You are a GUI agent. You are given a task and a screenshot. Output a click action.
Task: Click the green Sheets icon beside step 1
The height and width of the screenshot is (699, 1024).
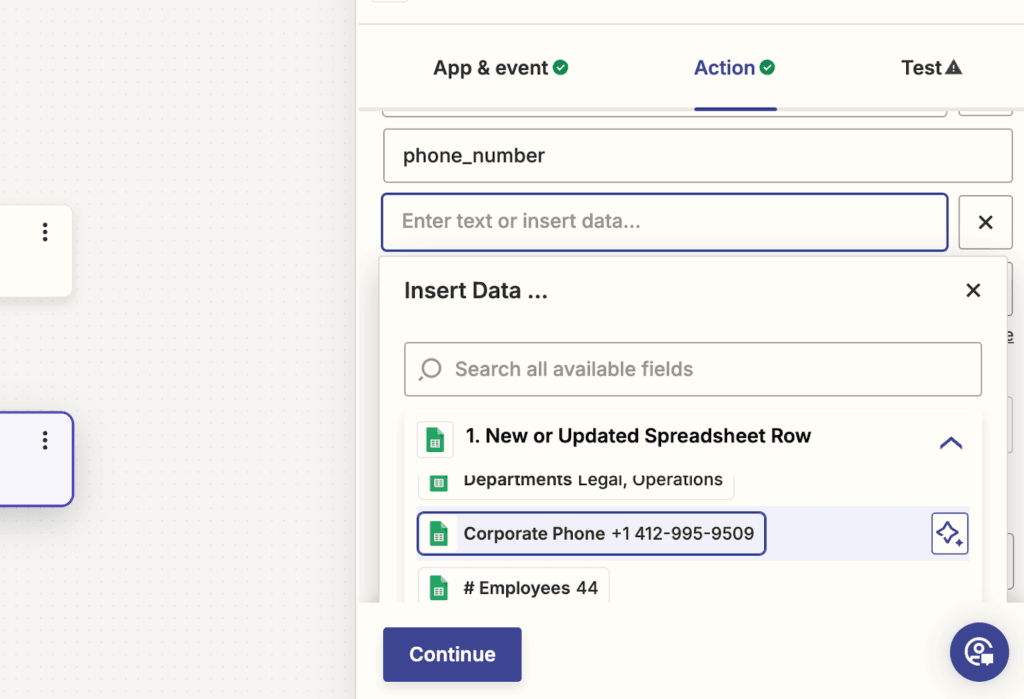(434, 439)
